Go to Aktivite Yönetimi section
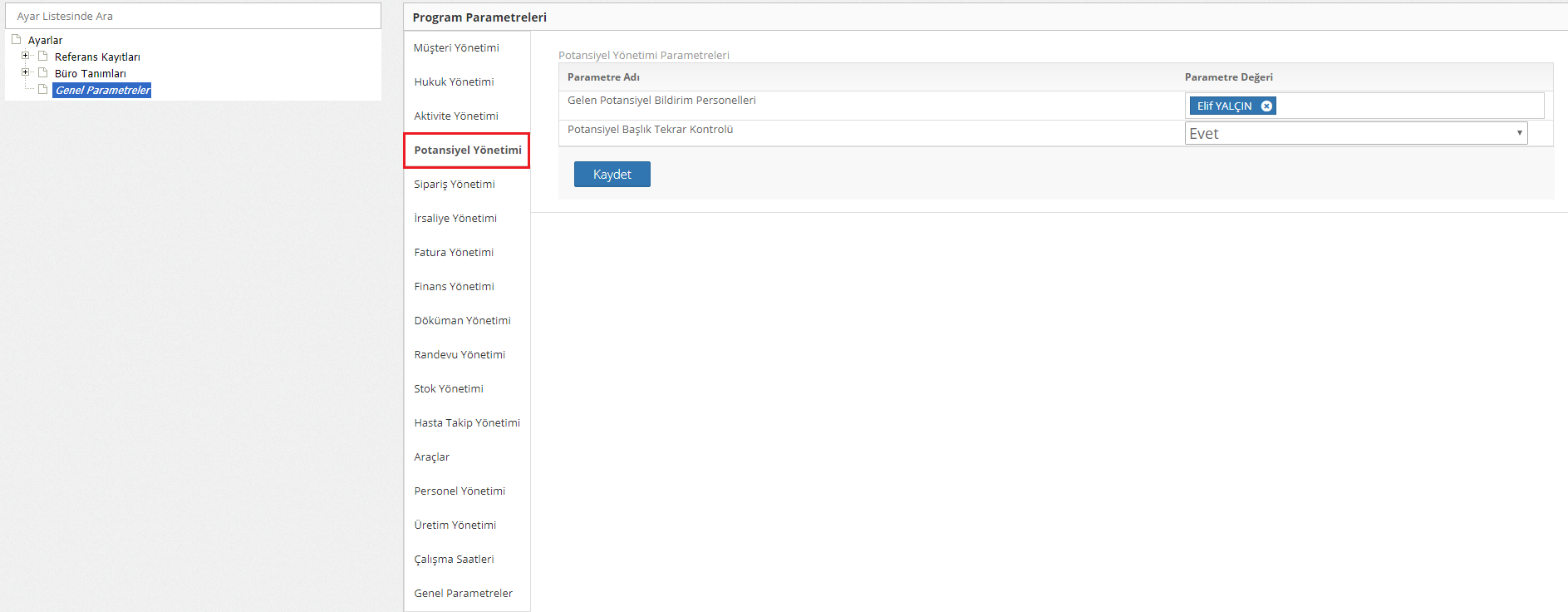 point(456,116)
